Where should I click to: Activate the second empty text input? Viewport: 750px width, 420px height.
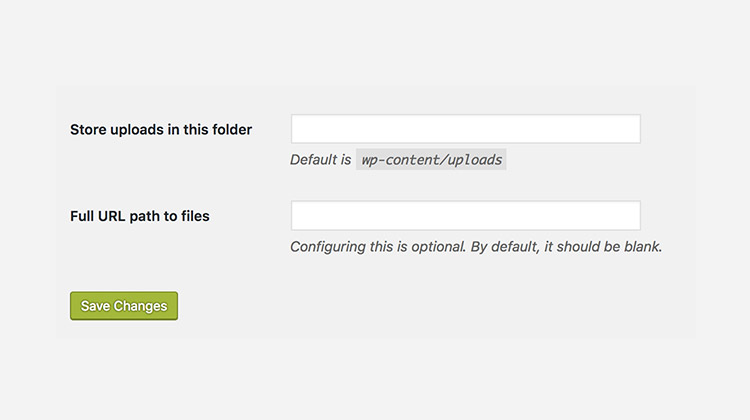tap(465, 216)
